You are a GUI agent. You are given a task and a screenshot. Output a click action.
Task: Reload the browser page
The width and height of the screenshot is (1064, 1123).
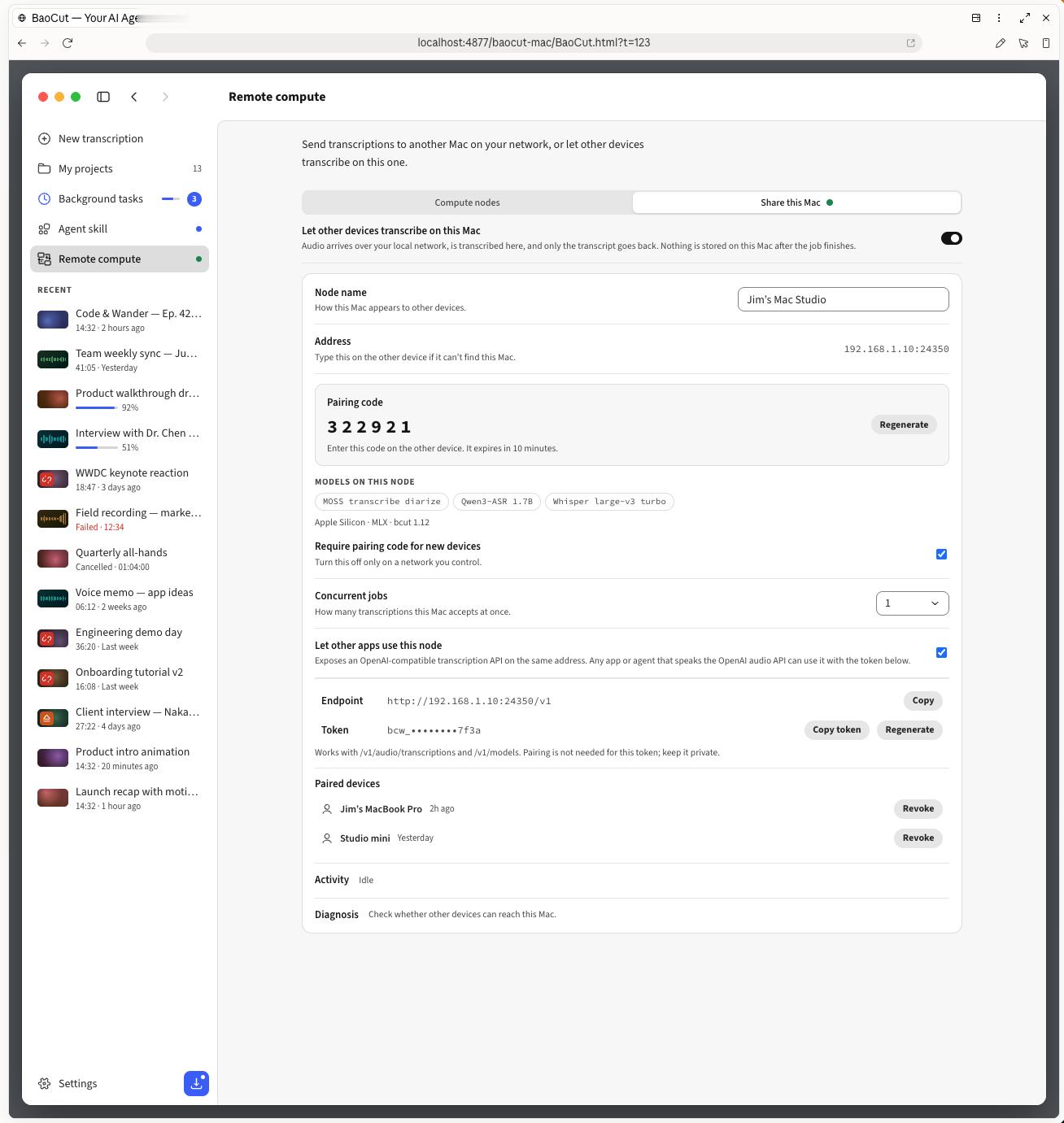click(x=68, y=43)
